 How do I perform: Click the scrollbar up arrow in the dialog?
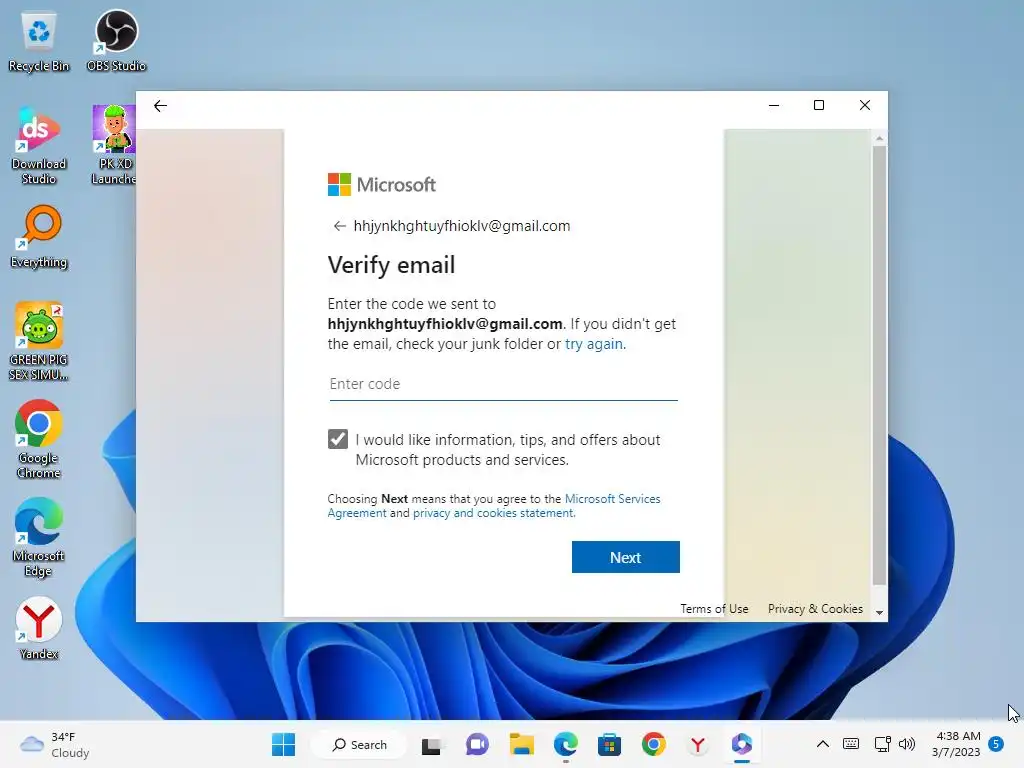coord(879,138)
